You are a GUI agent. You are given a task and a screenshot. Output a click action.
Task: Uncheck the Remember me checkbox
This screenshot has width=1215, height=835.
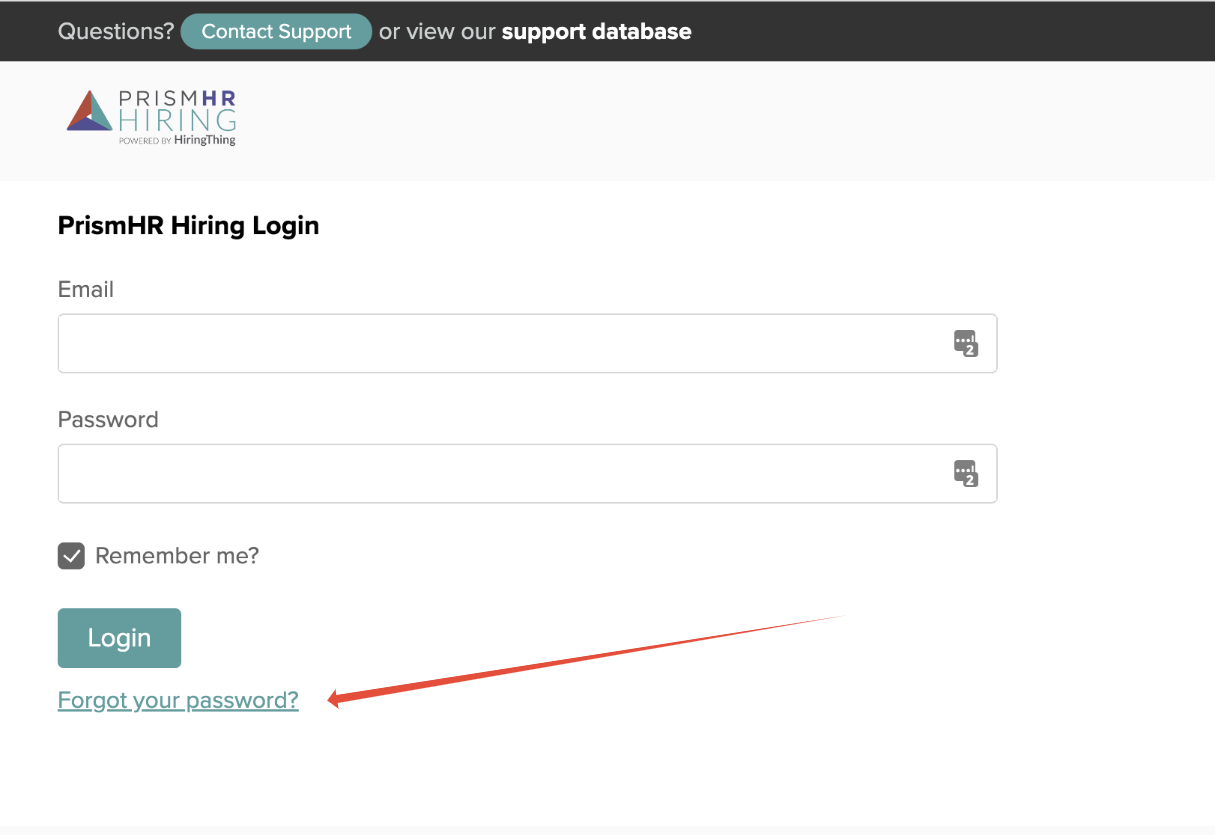(71, 556)
